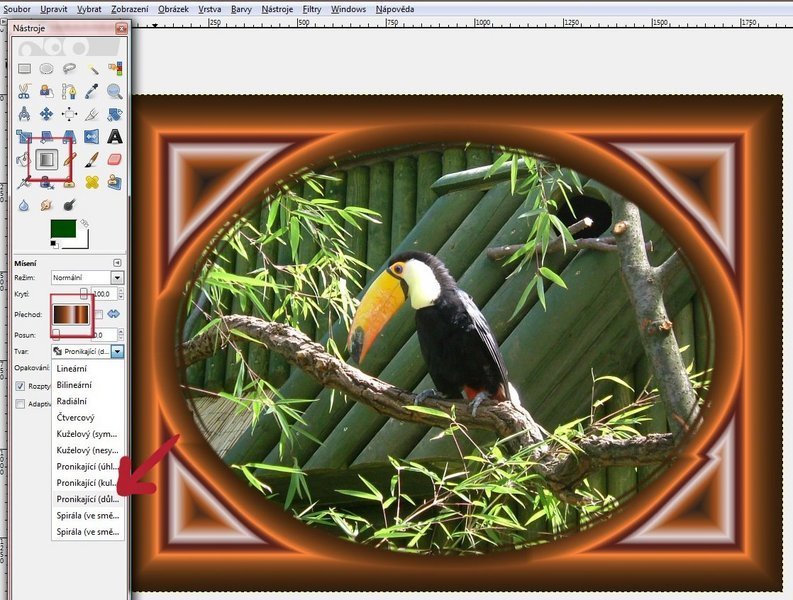Select the Select by Color tool
Screen dimensions: 793x600
pyautogui.click(x=115, y=68)
